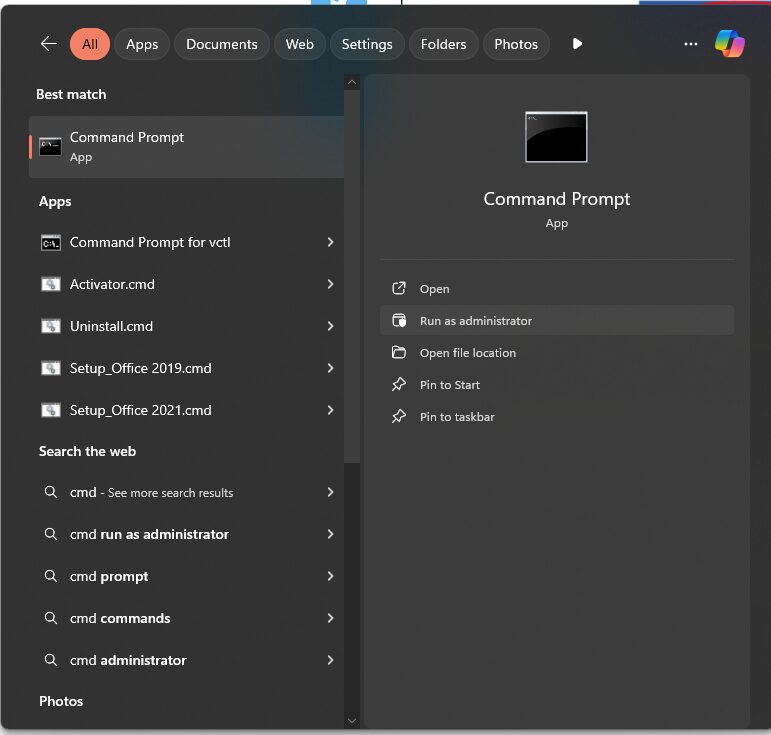Viewport: 771px width, 735px height.
Task: Open the Activator.cmd result
Action: 186,284
